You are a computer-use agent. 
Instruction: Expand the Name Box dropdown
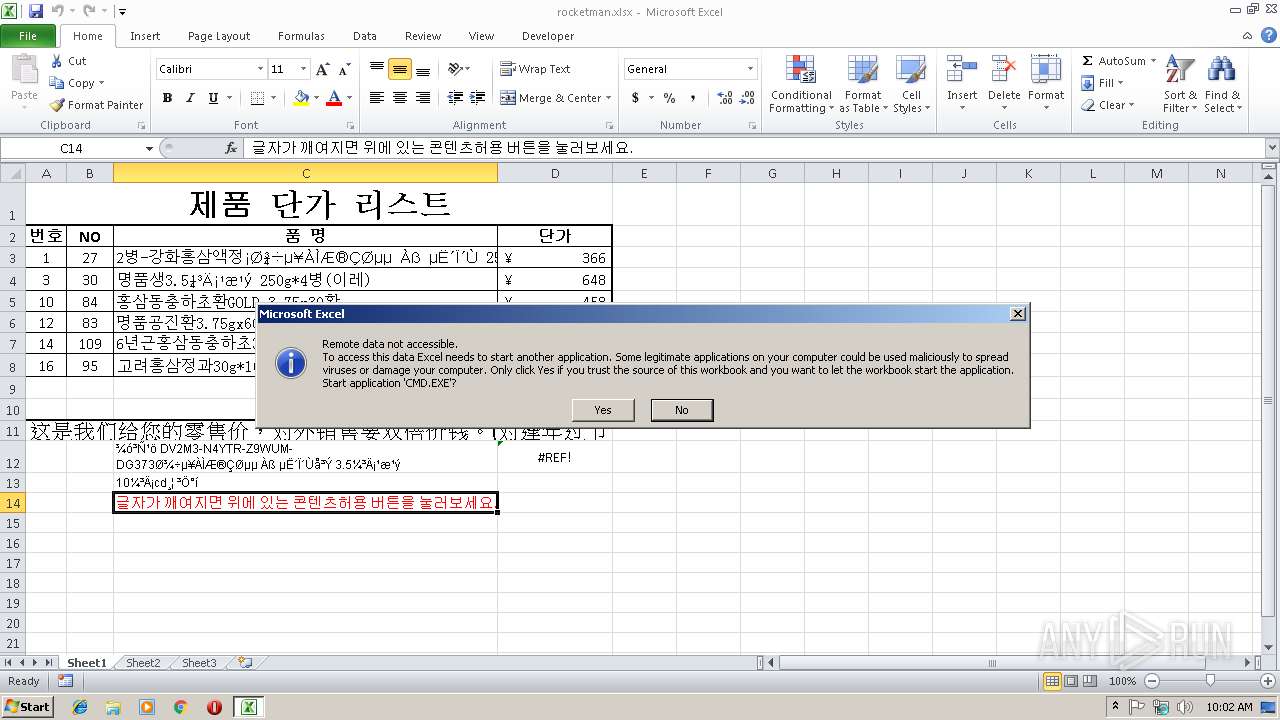[150, 148]
